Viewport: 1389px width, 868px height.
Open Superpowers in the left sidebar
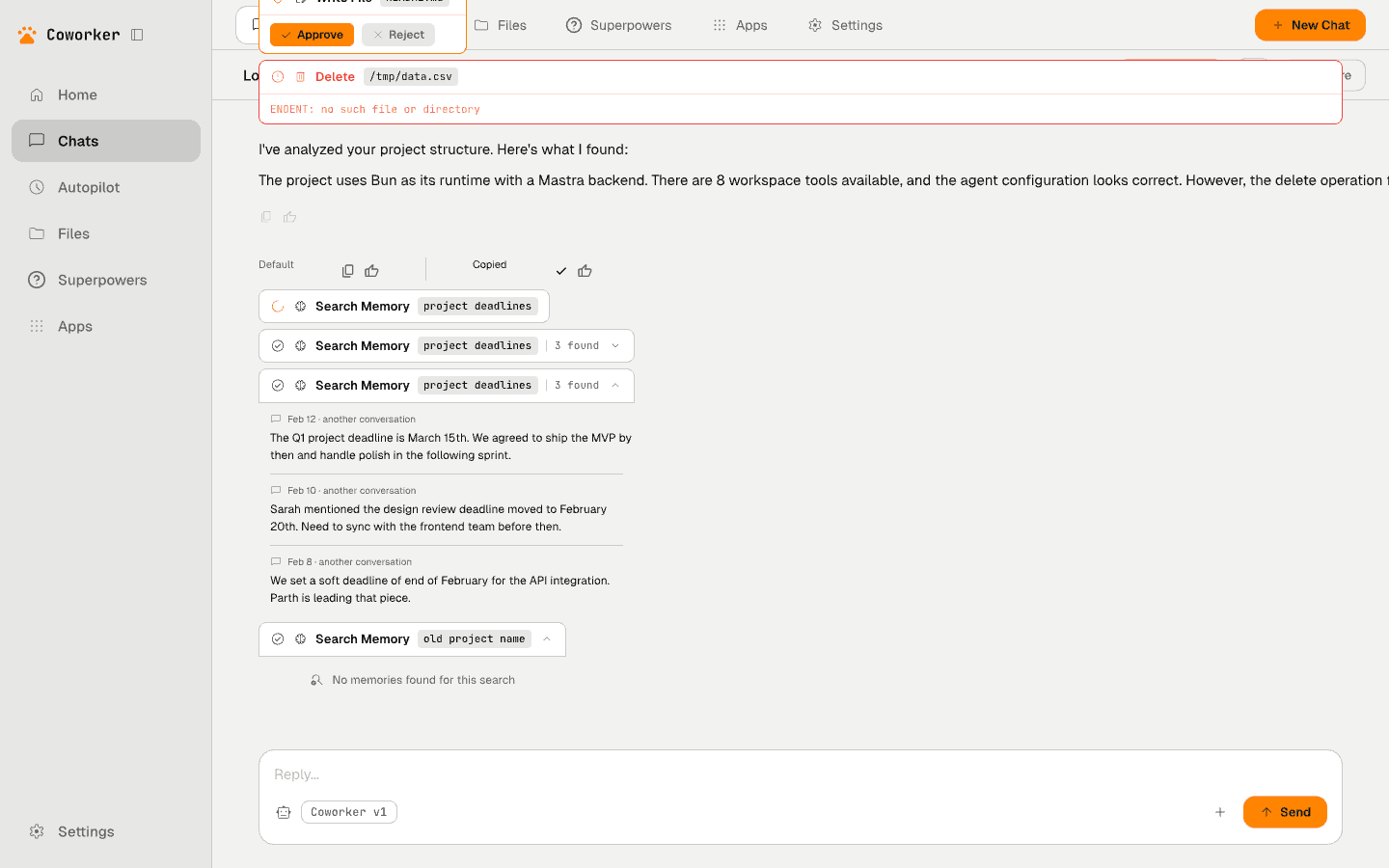(102, 280)
